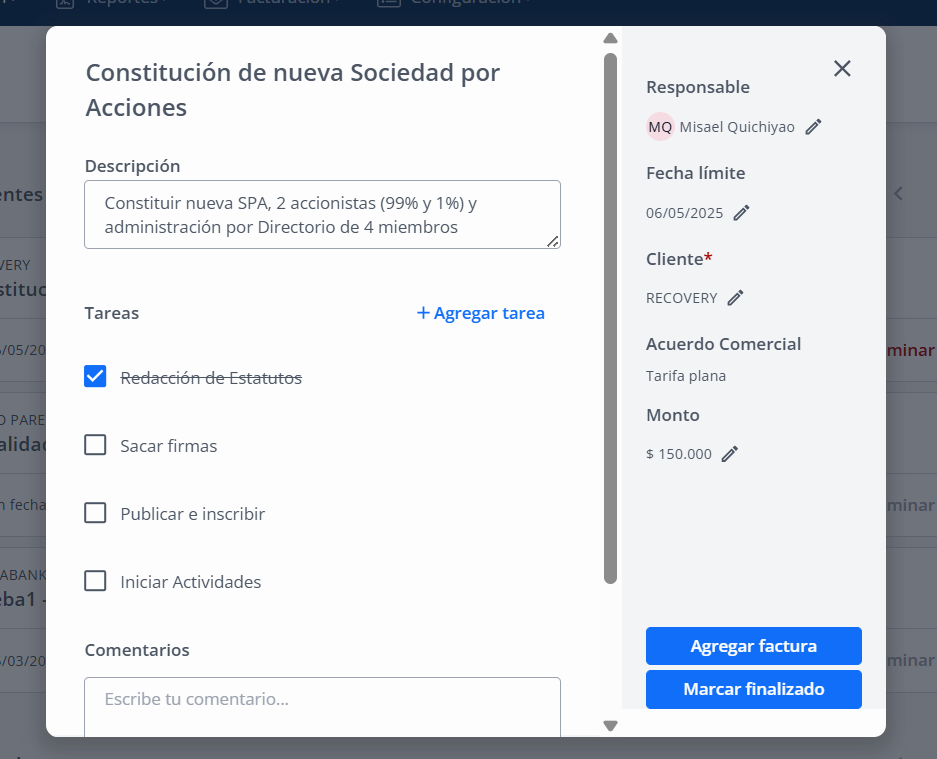937x759 pixels.
Task: Click the Descripción text area
Action: pyautogui.click(x=323, y=215)
